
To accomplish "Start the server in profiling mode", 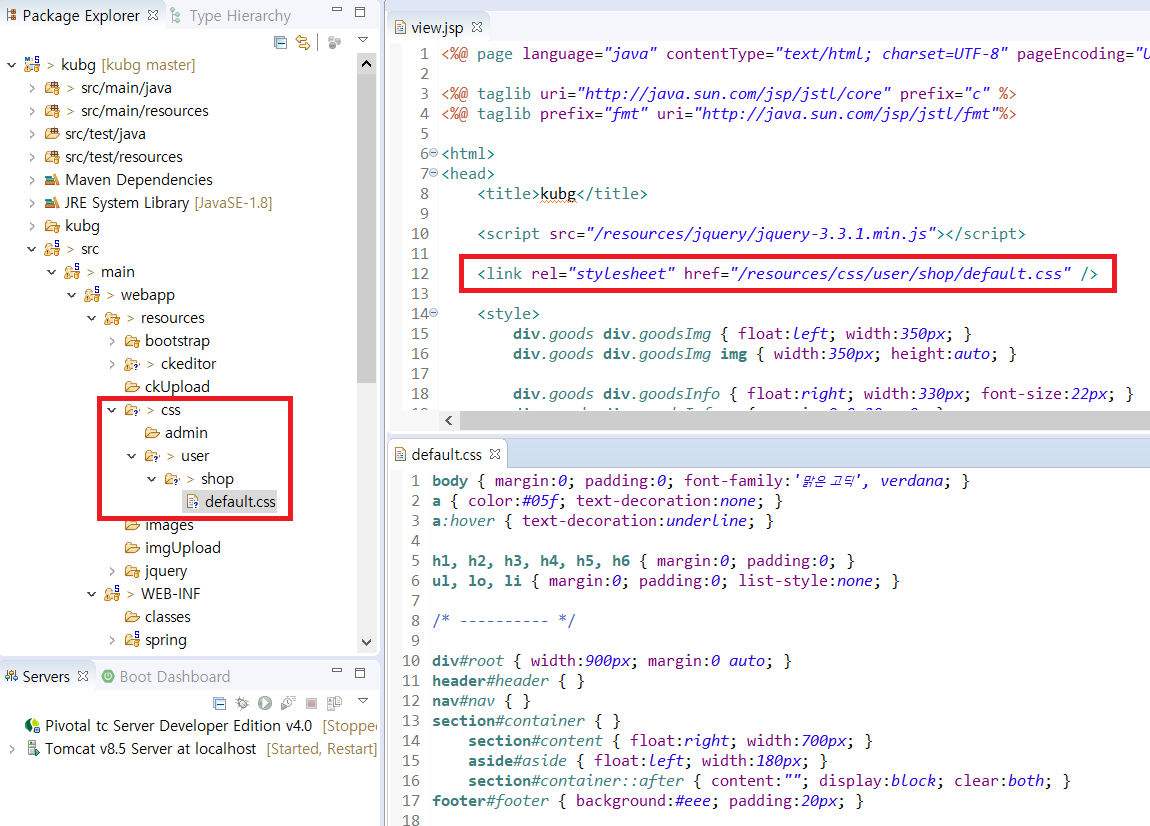I will click(287, 703).
